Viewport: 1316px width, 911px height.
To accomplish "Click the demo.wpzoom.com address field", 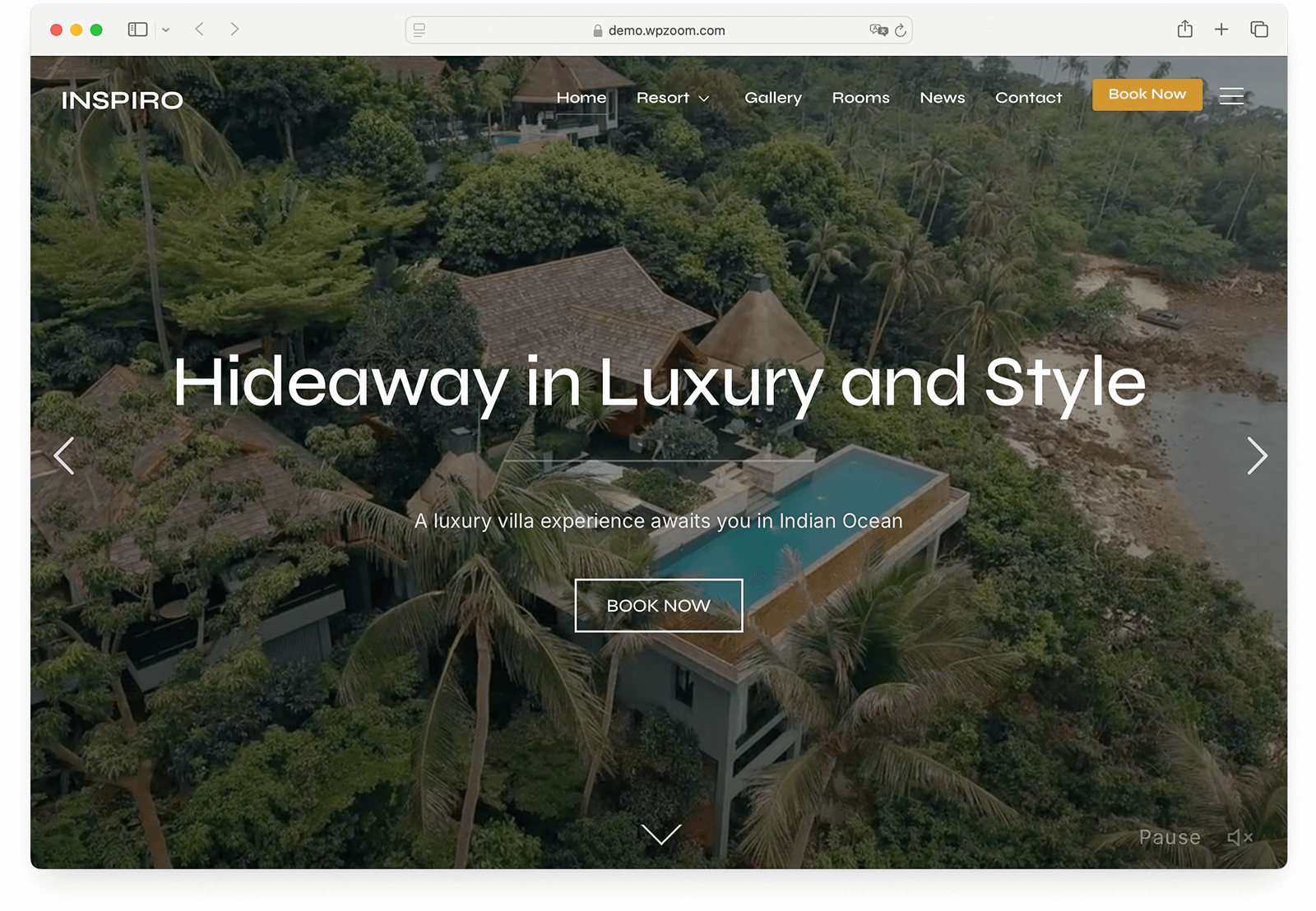I will click(x=659, y=30).
